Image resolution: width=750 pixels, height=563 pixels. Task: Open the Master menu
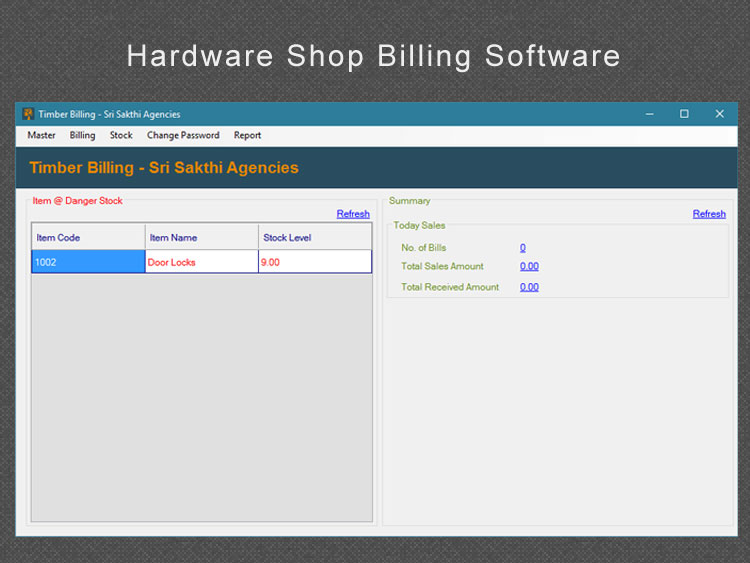(x=41, y=135)
